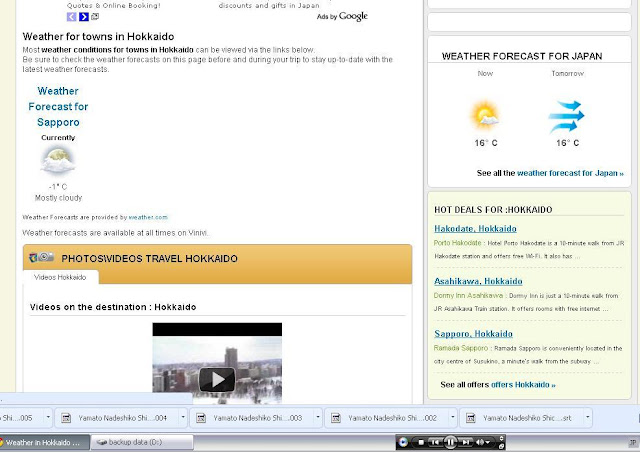Click the ad info icon beside arrows
The height and width of the screenshot is (453, 640).
[95, 16]
